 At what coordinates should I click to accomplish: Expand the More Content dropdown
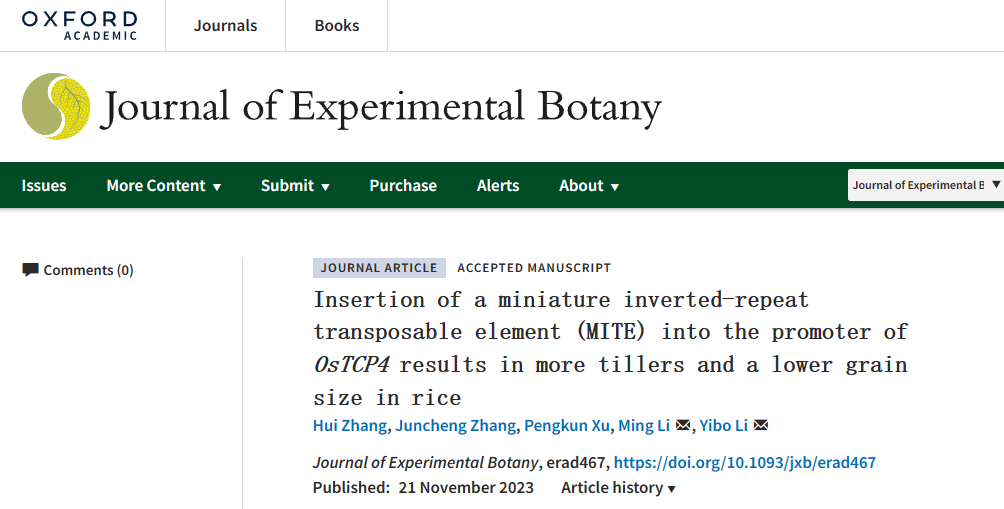164,186
